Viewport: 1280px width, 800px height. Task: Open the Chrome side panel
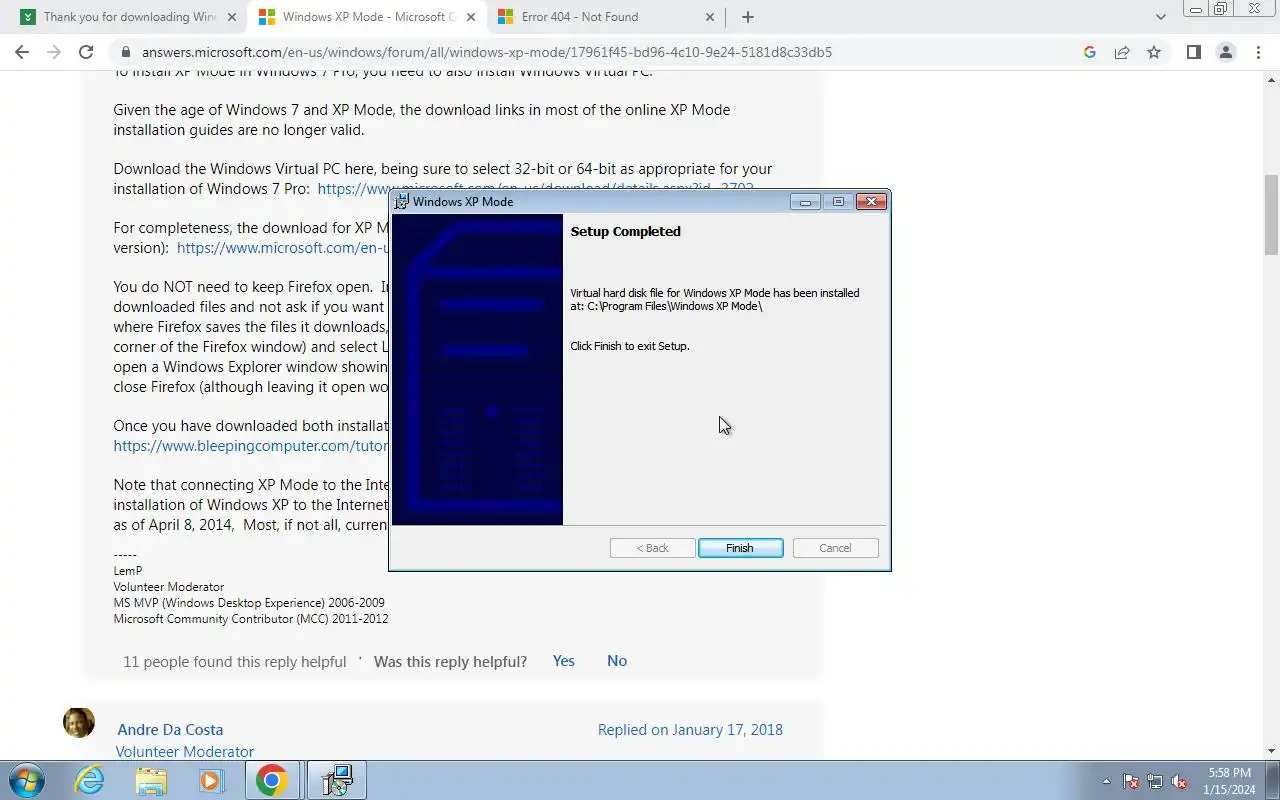[x=1193, y=52]
